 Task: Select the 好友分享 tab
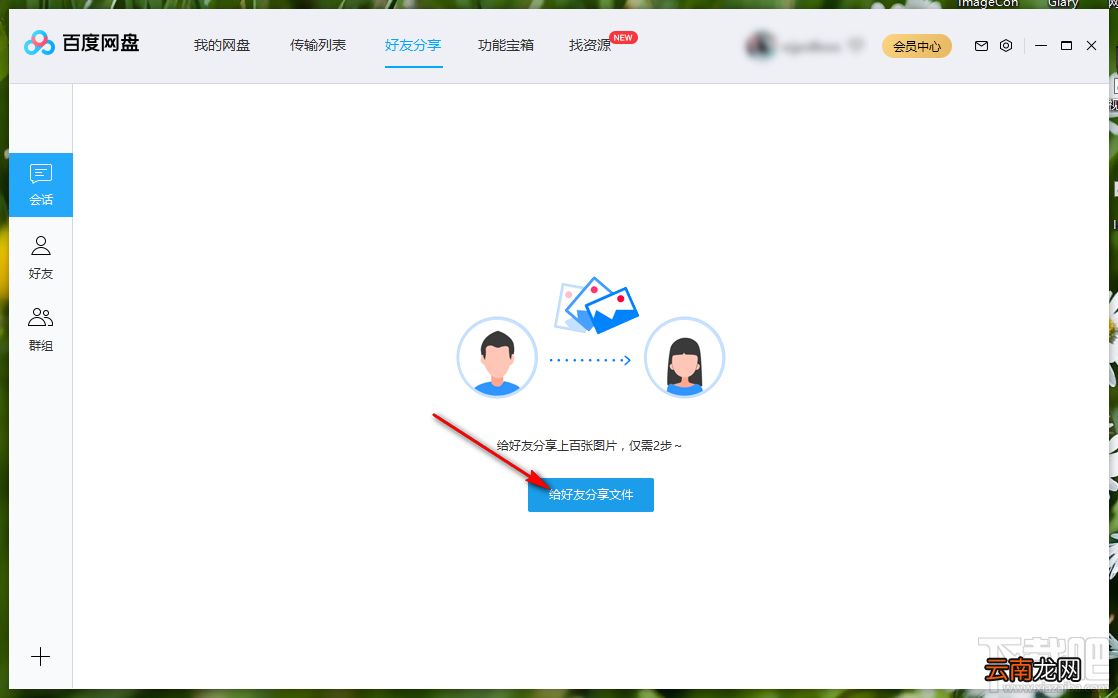click(414, 45)
